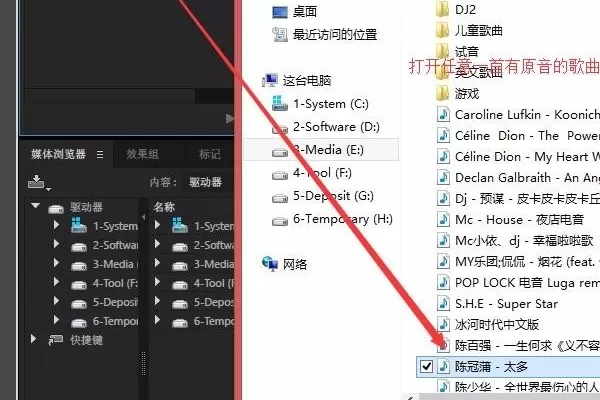Expand 1-System in the left tree
Viewport: 600px width, 400px height.
(56, 225)
